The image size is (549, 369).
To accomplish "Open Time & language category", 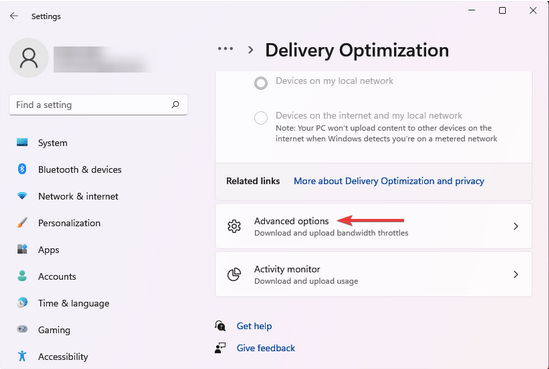I will (74, 303).
